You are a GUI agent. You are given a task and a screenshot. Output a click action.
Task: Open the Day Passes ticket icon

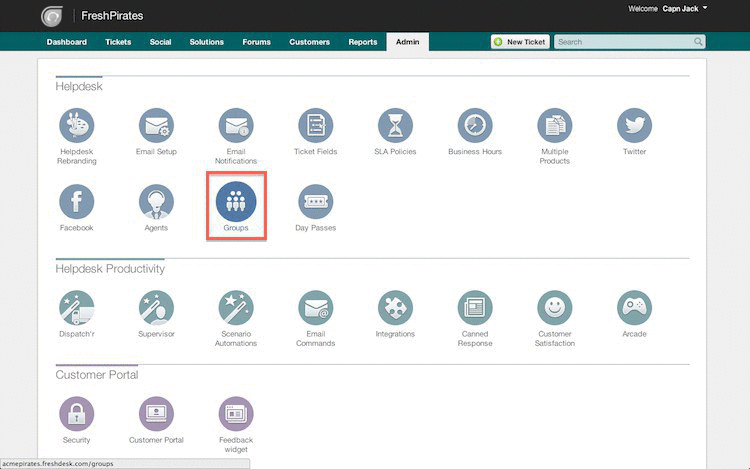click(316, 202)
